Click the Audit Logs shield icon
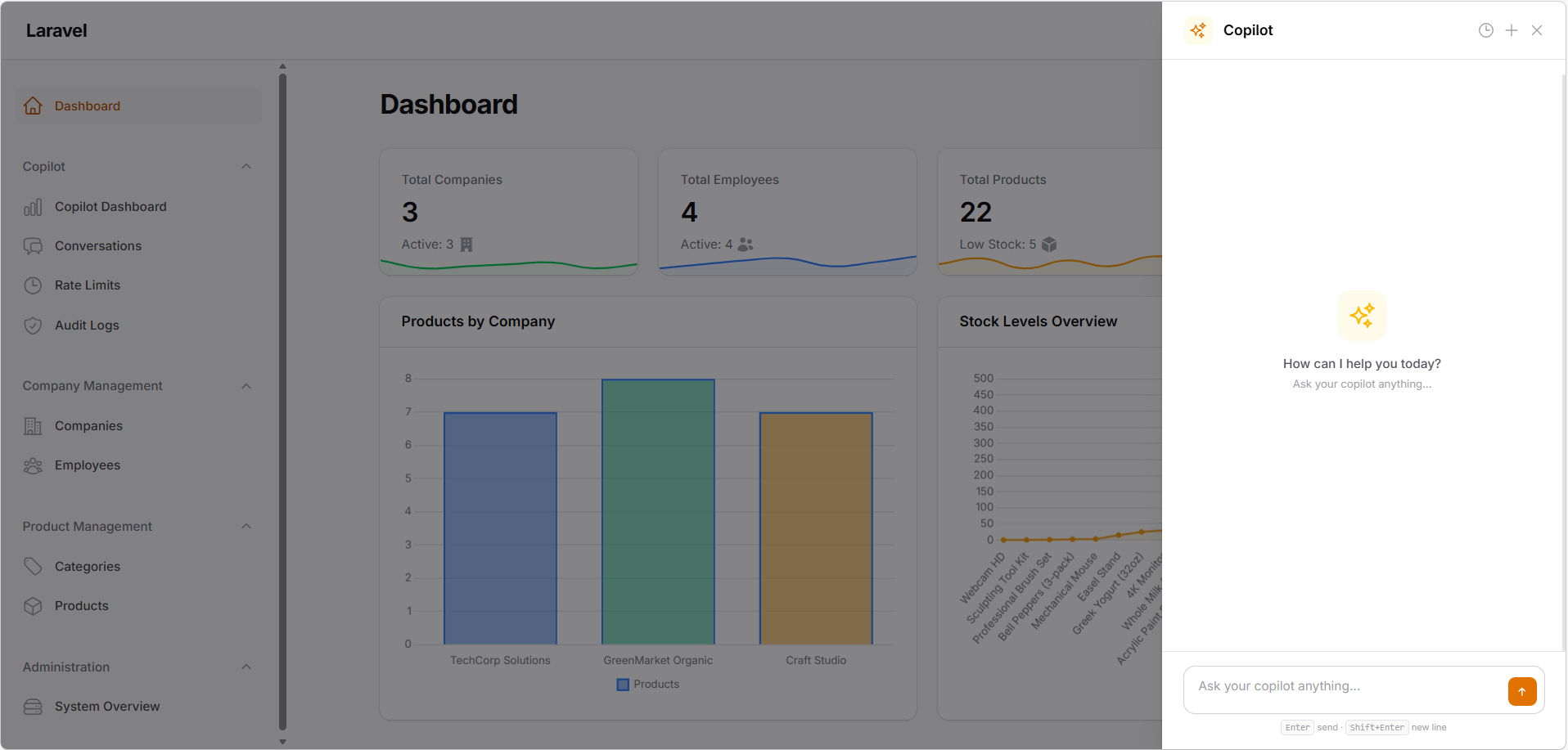This screenshot has width=1568, height=750. click(33, 326)
